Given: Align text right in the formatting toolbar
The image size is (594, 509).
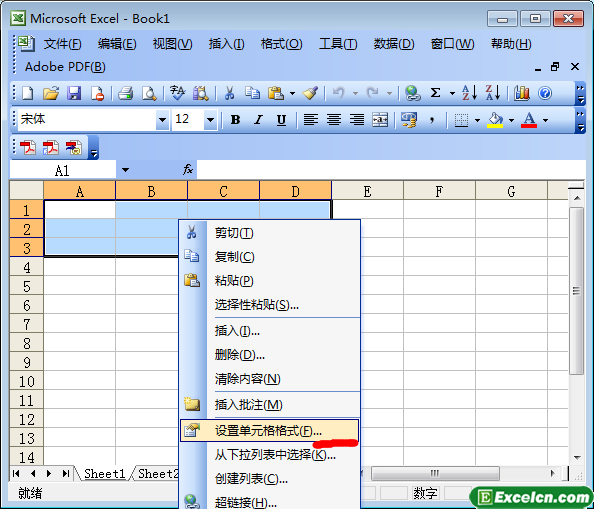Looking at the screenshot, I should (x=357, y=120).
